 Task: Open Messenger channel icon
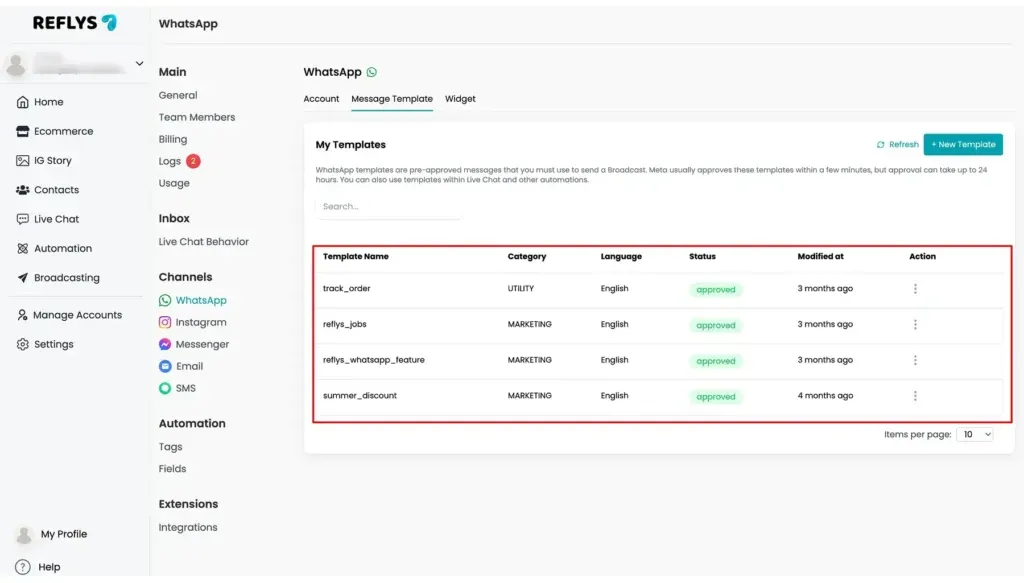point(165,344)
